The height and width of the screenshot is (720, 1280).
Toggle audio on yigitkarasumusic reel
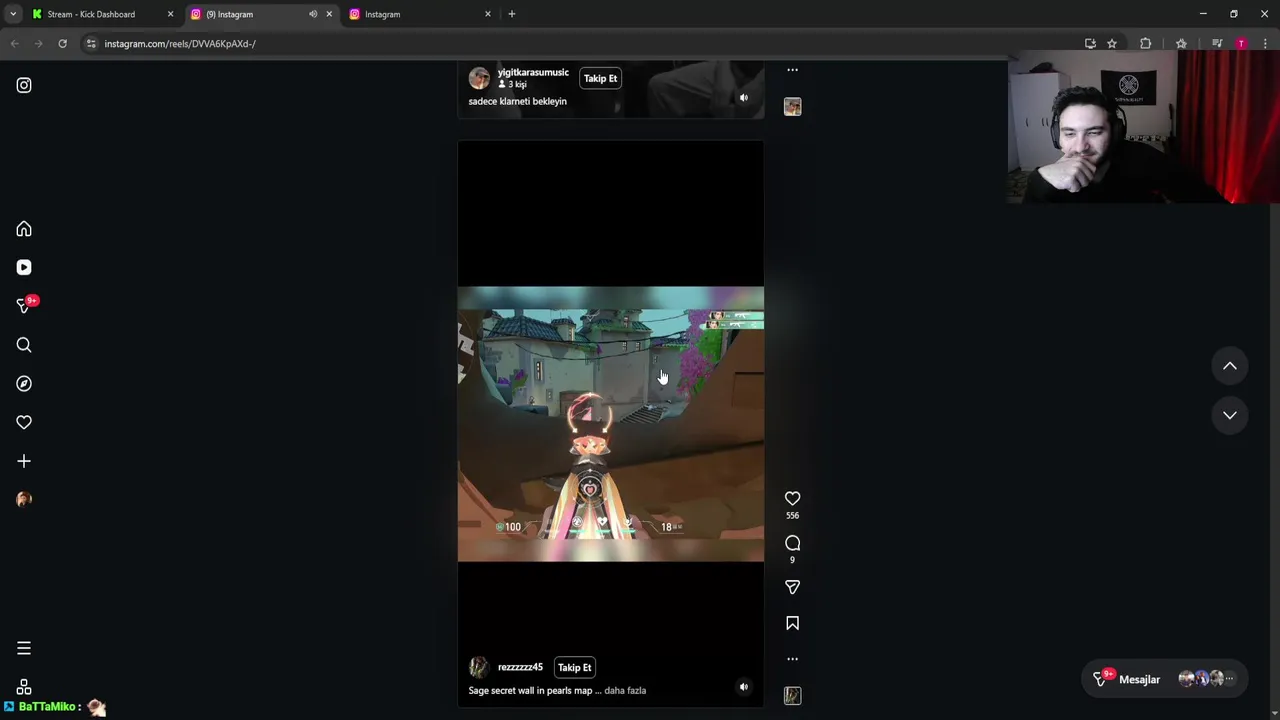(x=743, y=98)
